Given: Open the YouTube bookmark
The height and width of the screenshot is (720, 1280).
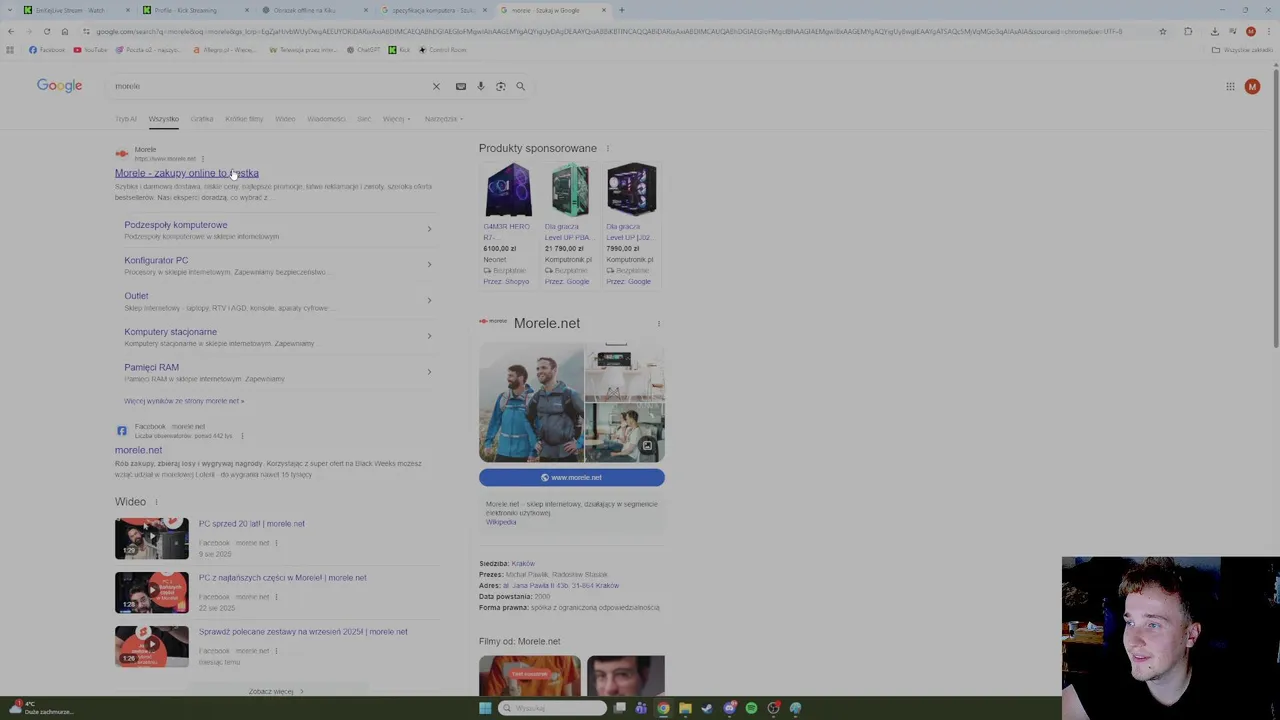Looking at the screenshot, I should pyautogui.click(x=90, y=50).
